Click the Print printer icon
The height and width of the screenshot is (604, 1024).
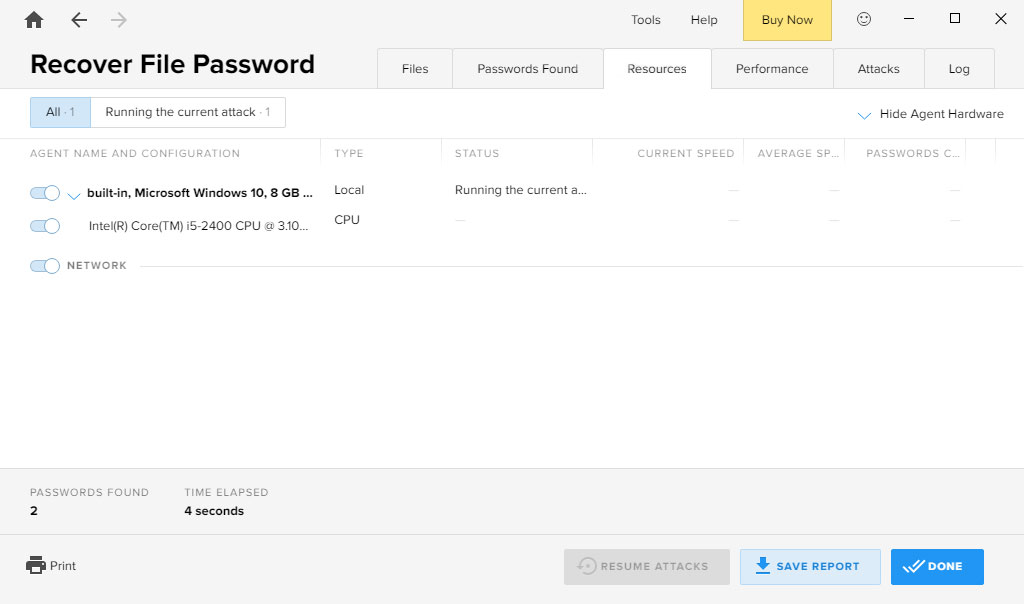[36, 565]
